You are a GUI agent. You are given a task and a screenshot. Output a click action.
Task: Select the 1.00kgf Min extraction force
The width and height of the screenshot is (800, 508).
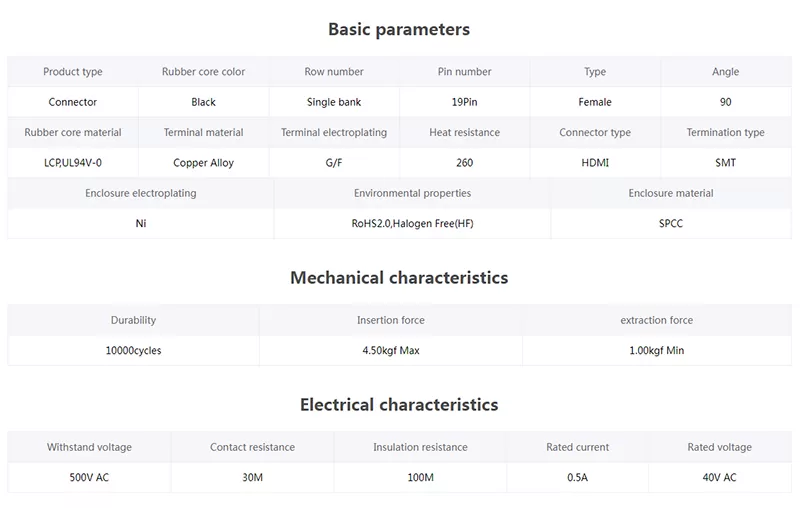point(657,350)
